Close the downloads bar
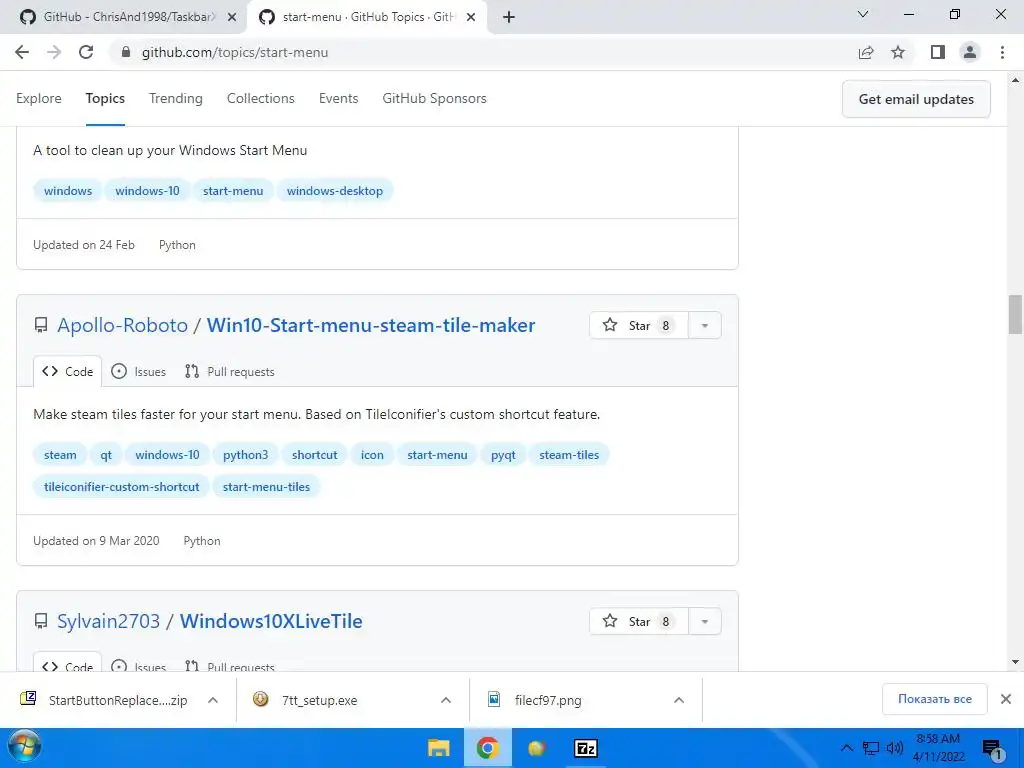Viewport: 1024px width, 768px height. click(x=1006, y=699)
